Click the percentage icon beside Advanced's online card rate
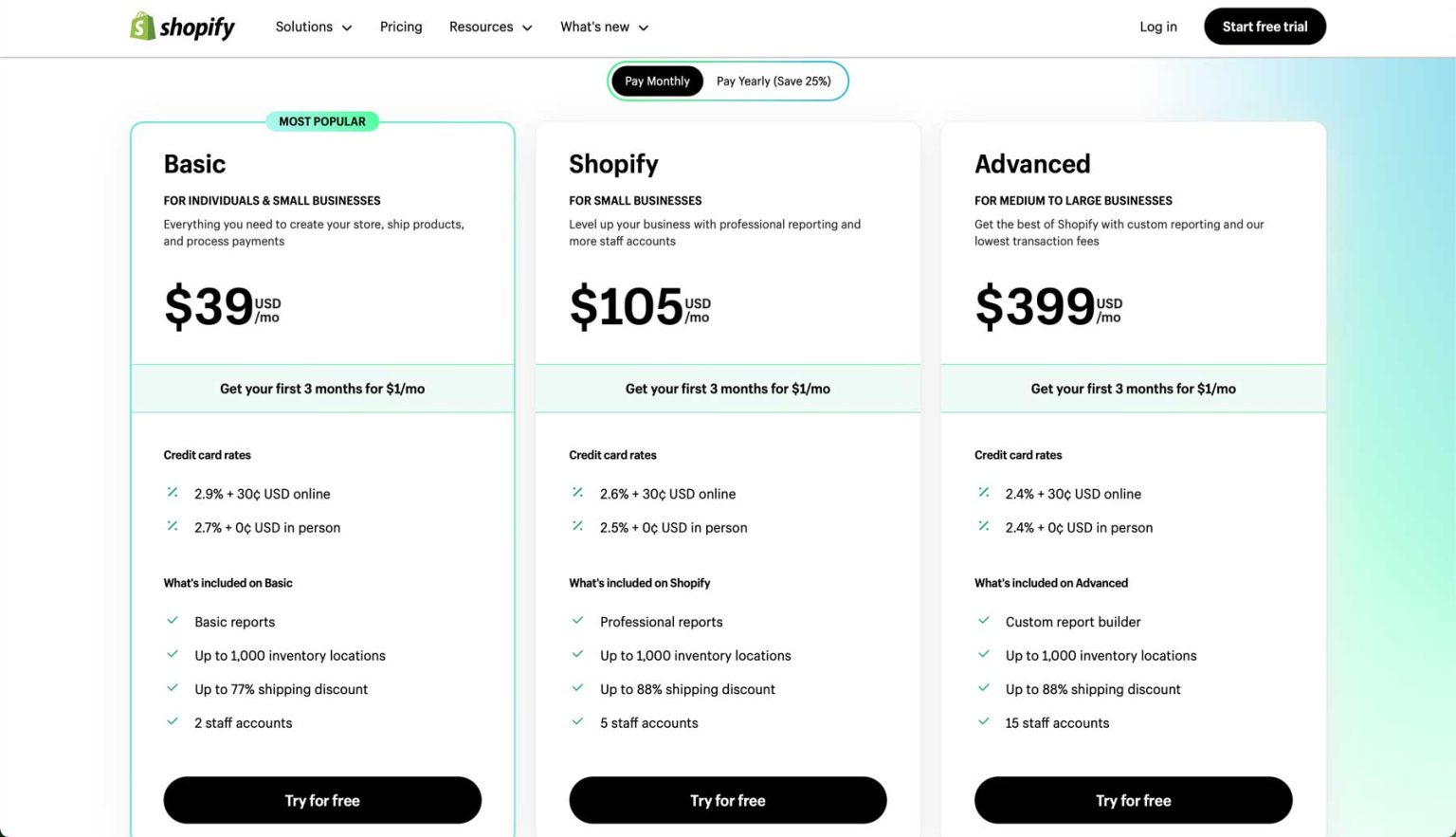The image size is (1456, 837). (x=983, y=492)
